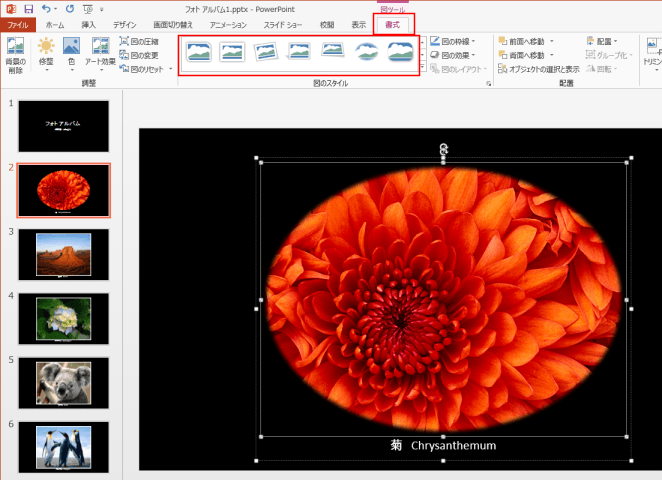Switch to the Insert (挿入) tab
The width and height of the screenshot is (662, 480).
click(89, 24)
